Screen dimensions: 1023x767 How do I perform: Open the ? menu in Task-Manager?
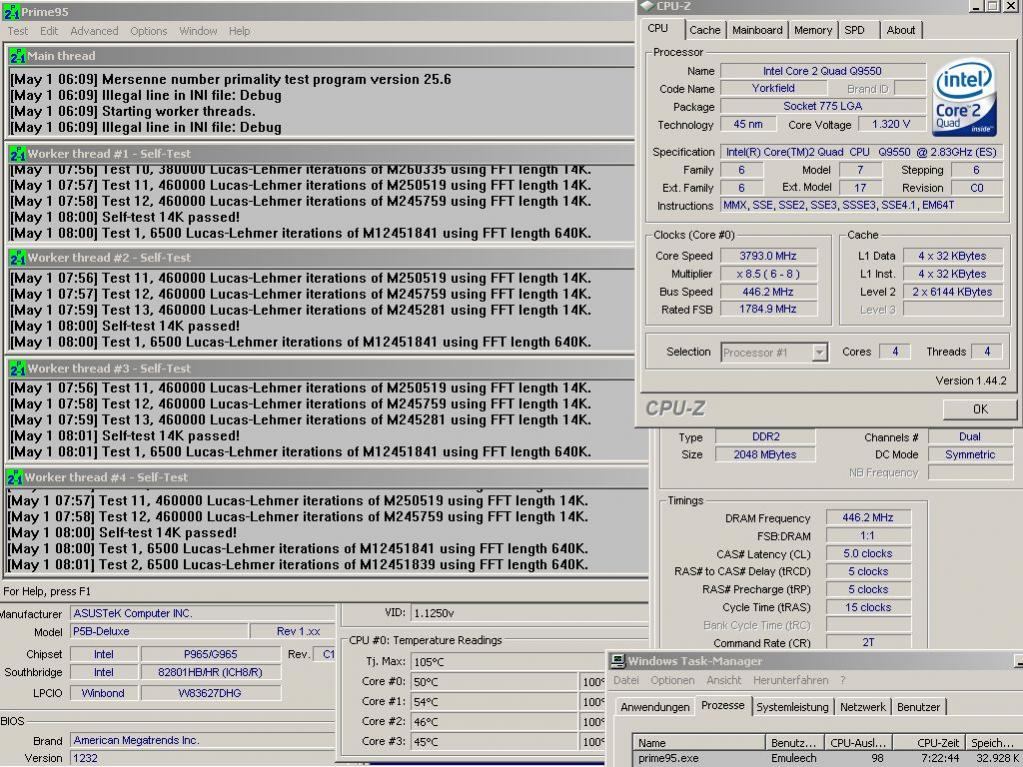842,680
